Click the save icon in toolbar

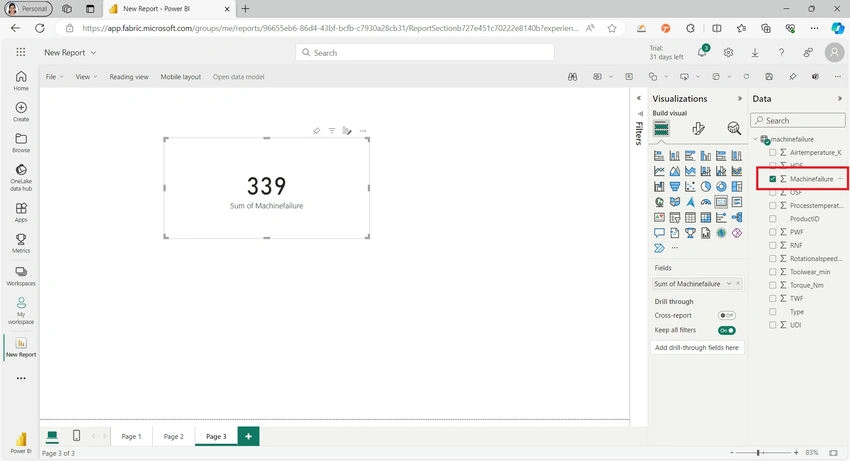click(x=769, y=76)
